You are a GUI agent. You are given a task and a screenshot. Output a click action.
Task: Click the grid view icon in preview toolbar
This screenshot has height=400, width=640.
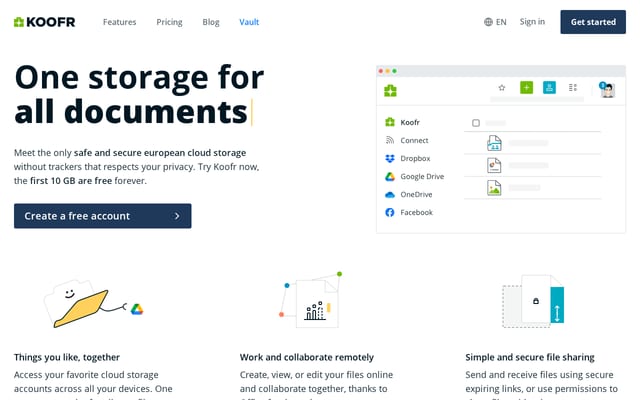pyautogui.click(x=573, y=87)
